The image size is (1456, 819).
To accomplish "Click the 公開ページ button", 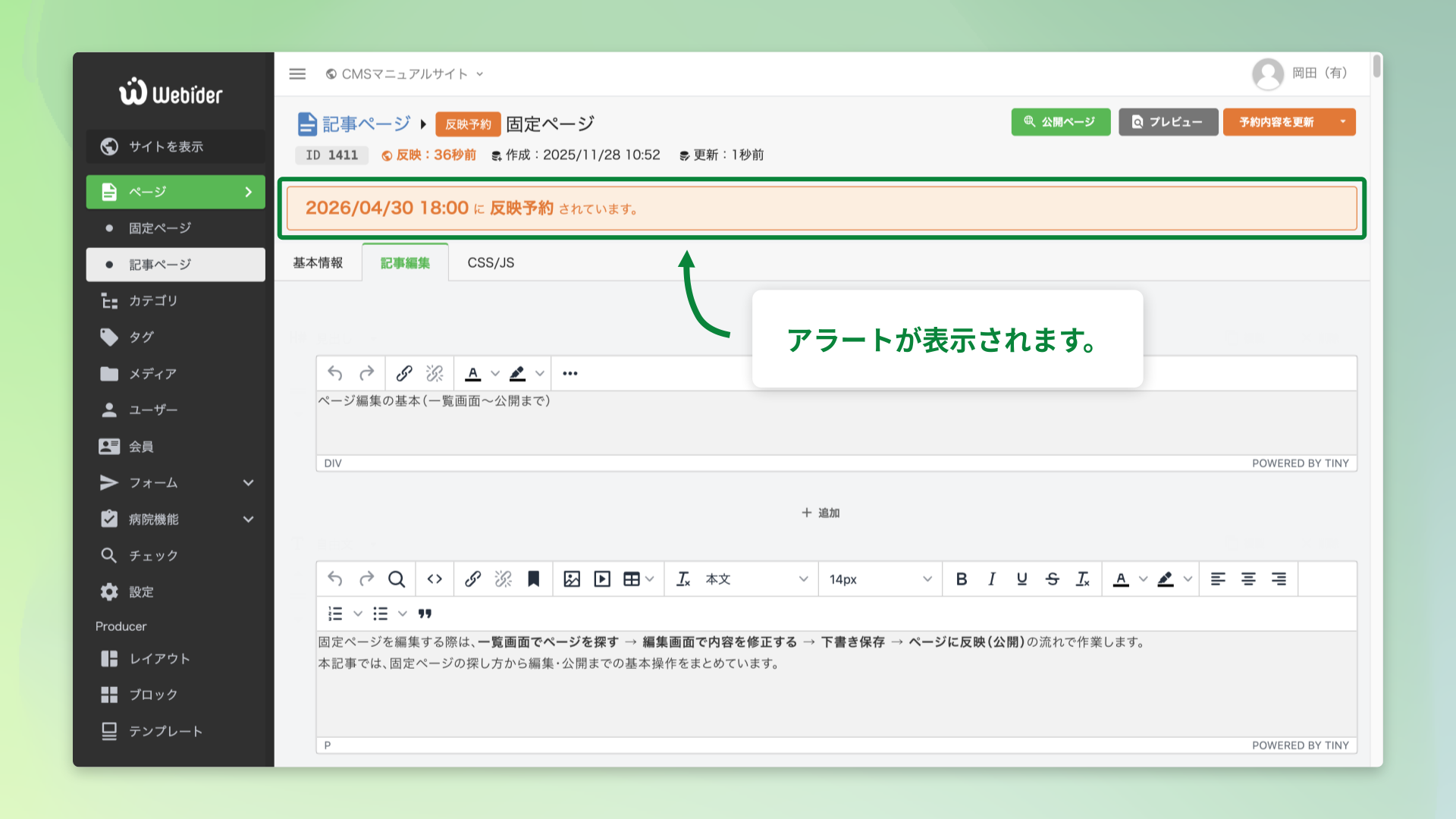I will [x=1060, y=122].
